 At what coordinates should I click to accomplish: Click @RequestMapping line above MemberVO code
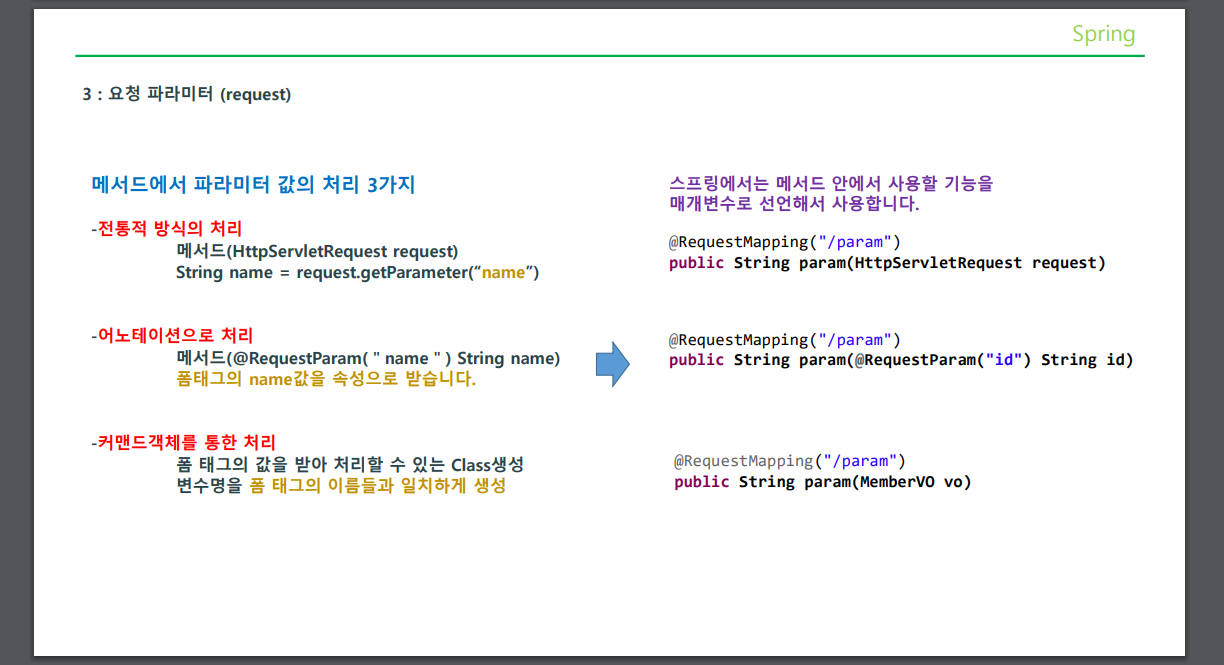[790, 461]
